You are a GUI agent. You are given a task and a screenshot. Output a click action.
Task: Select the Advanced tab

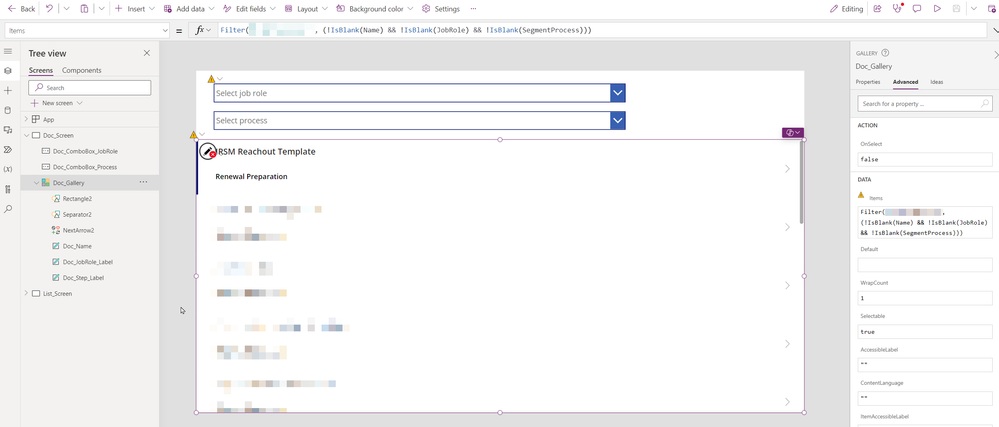point(905,82)
